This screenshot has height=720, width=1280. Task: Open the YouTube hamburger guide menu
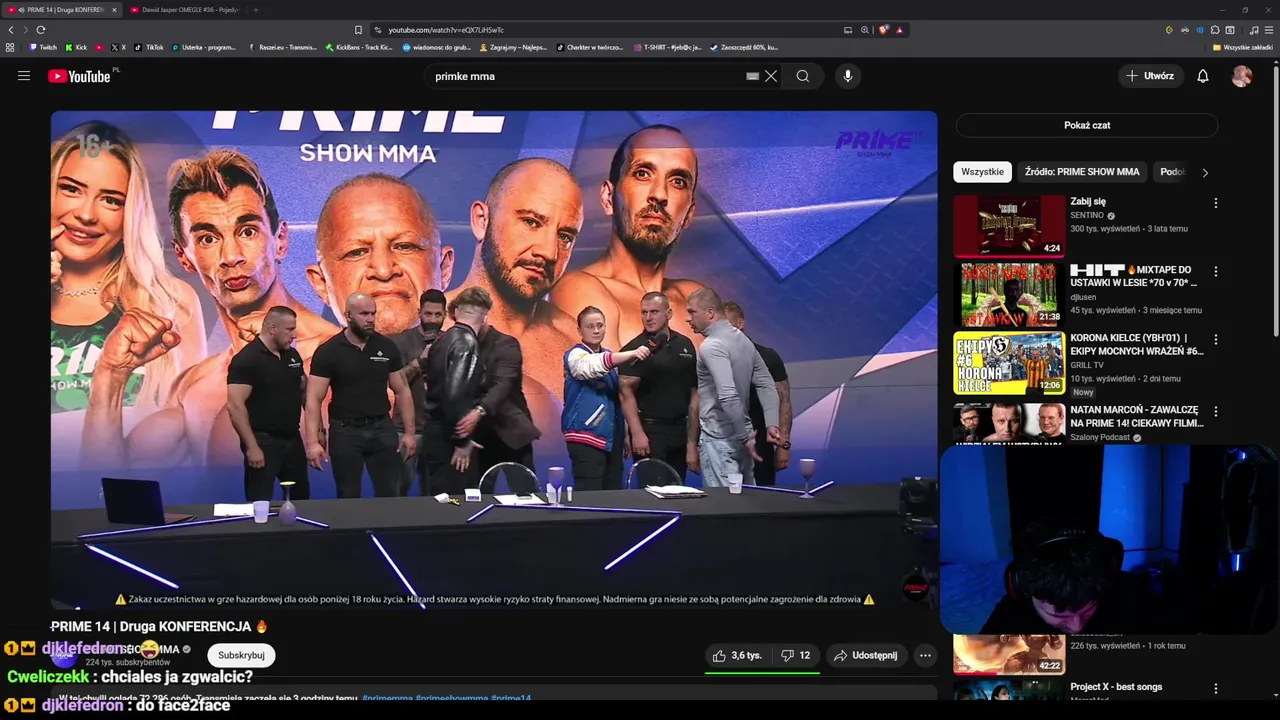click(24, 76)
